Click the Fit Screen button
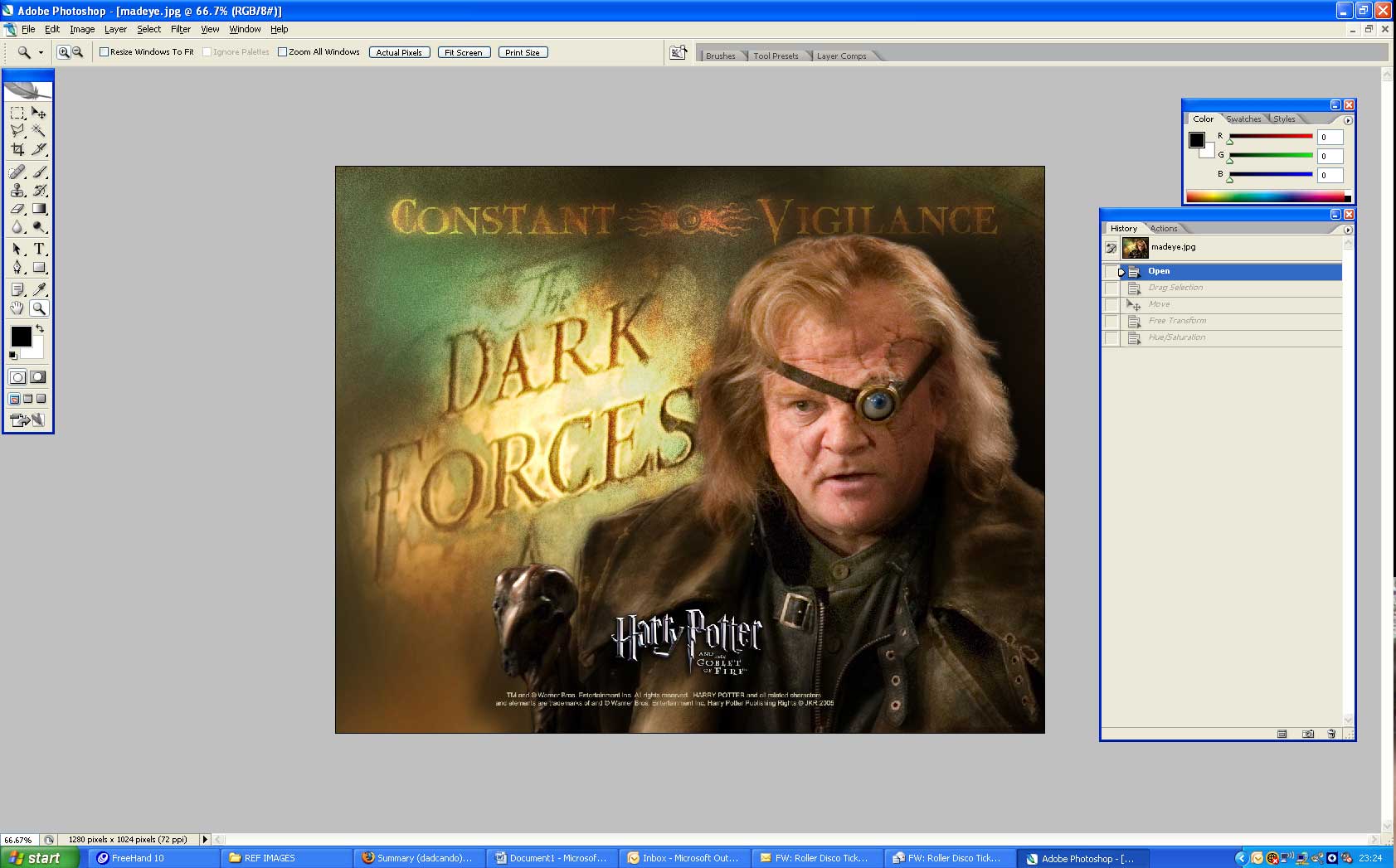This screenshot has width=1396, height=868. (464, 52)
